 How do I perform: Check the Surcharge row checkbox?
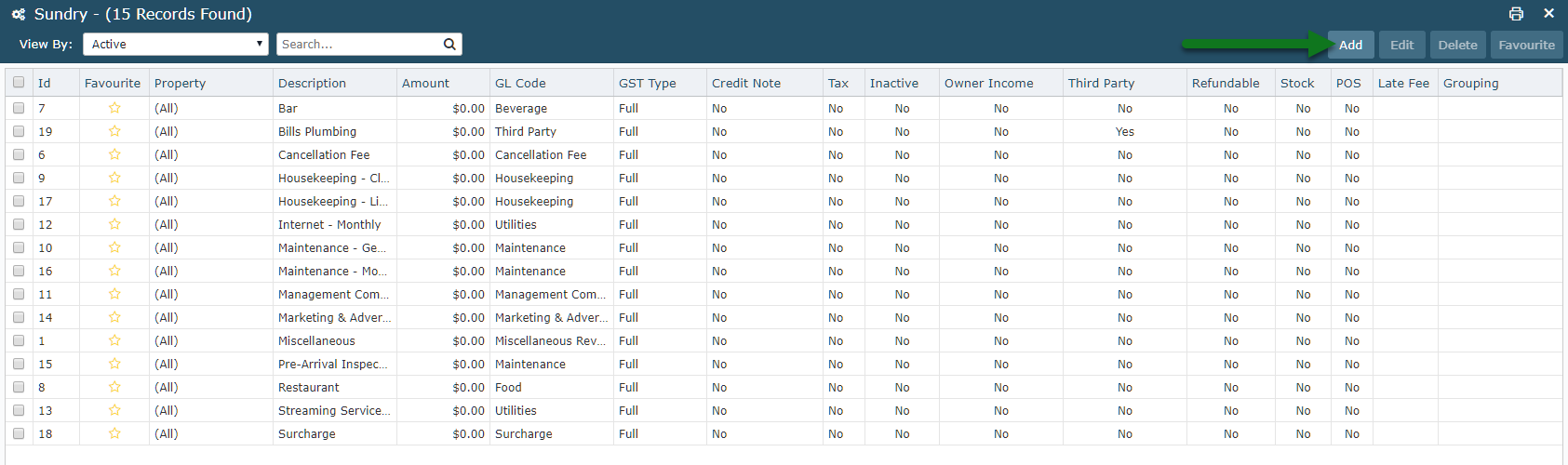19,433
